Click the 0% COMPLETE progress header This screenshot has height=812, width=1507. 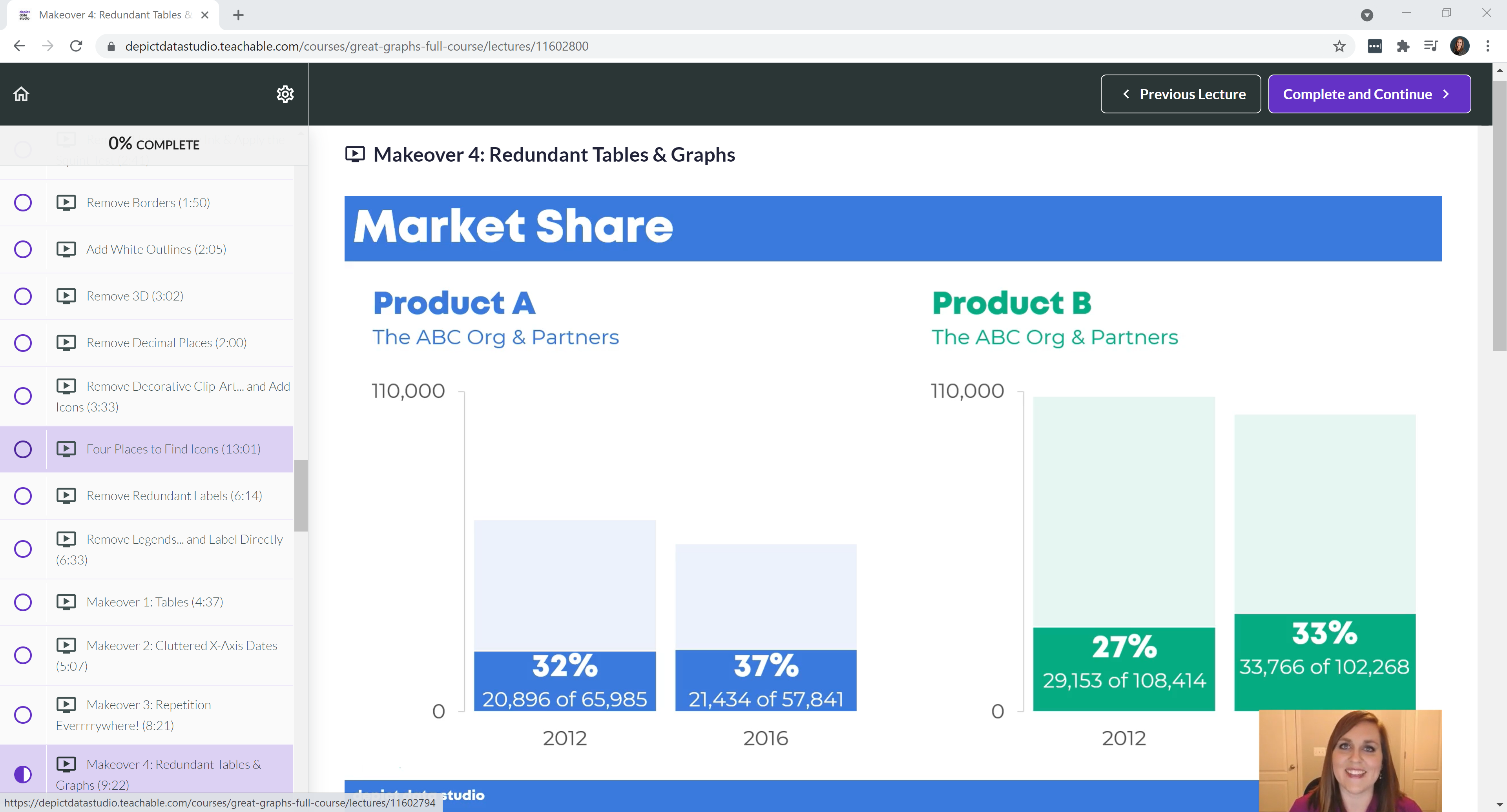tap(154, 144)
